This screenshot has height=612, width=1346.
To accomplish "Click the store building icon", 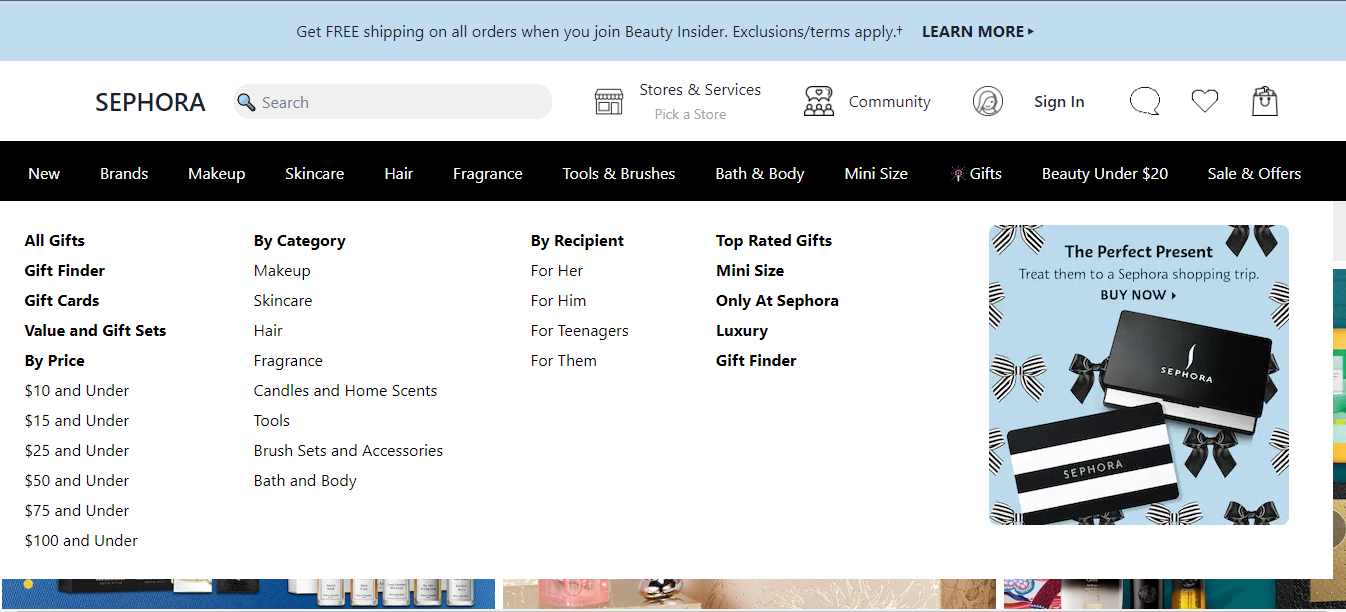I will tap(608, 101).
